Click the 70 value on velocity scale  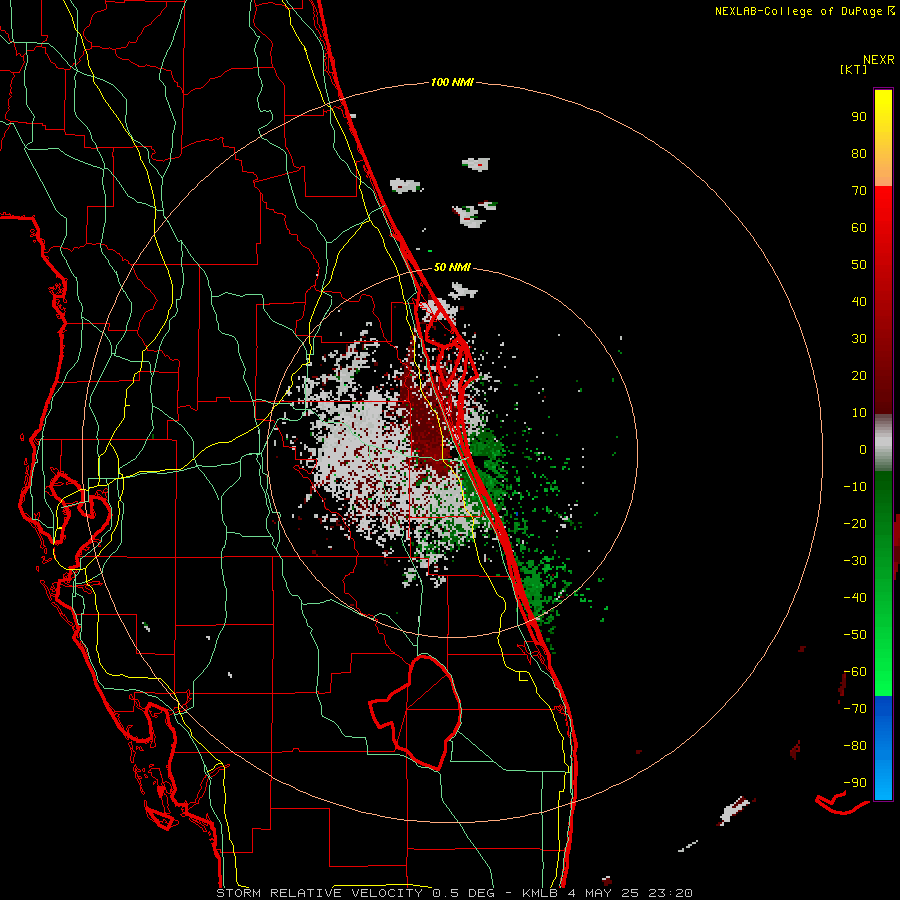tap(859, 191)
